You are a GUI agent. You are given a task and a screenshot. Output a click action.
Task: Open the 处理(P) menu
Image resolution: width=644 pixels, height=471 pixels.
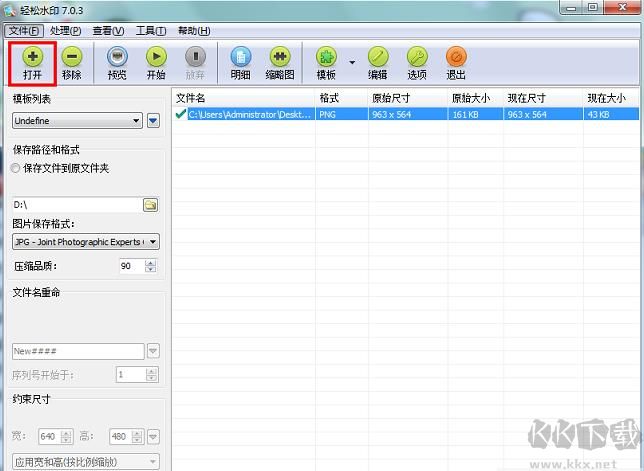[x=66, y=31]
